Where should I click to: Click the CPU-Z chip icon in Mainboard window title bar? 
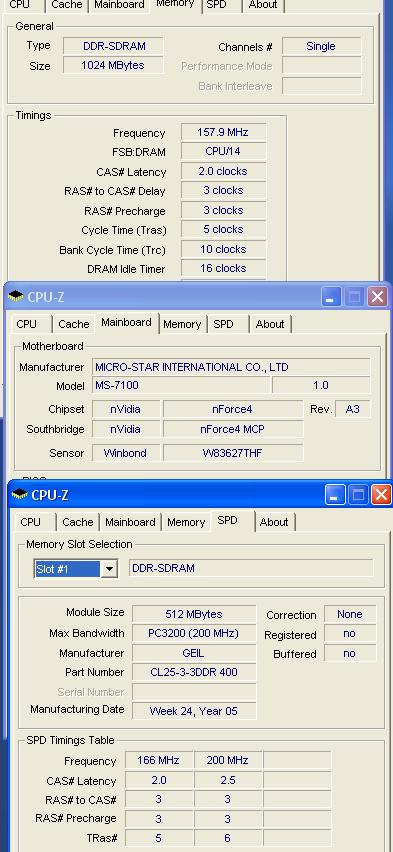point(16,296)
